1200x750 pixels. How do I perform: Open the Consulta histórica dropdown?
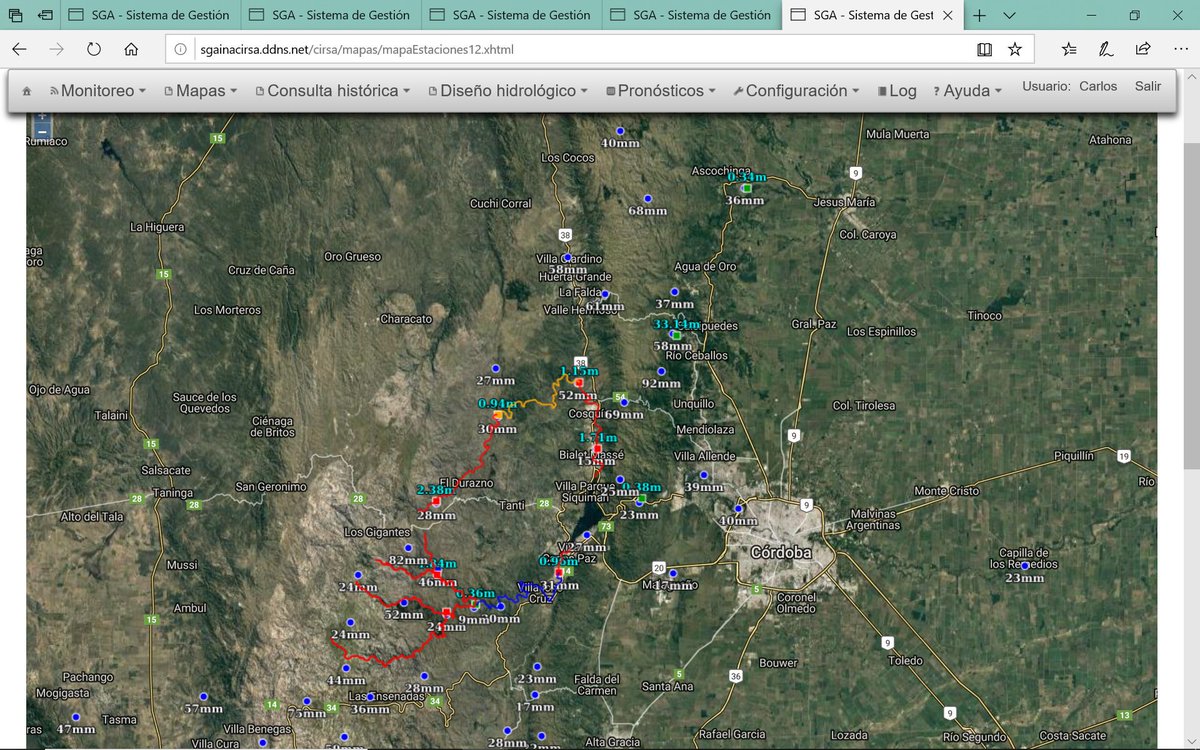pyautogui.click(x=333, y=91)
